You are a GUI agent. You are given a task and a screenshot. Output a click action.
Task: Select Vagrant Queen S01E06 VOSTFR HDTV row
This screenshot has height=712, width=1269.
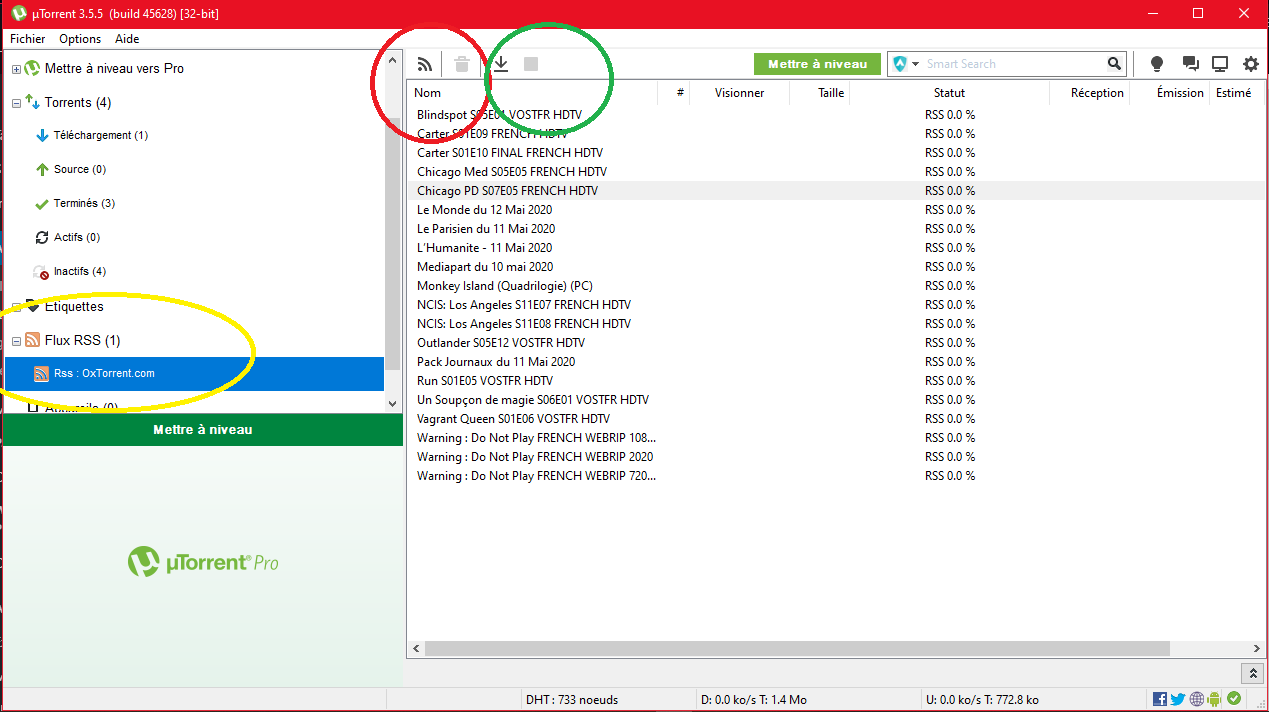click(x=836, y=419)
